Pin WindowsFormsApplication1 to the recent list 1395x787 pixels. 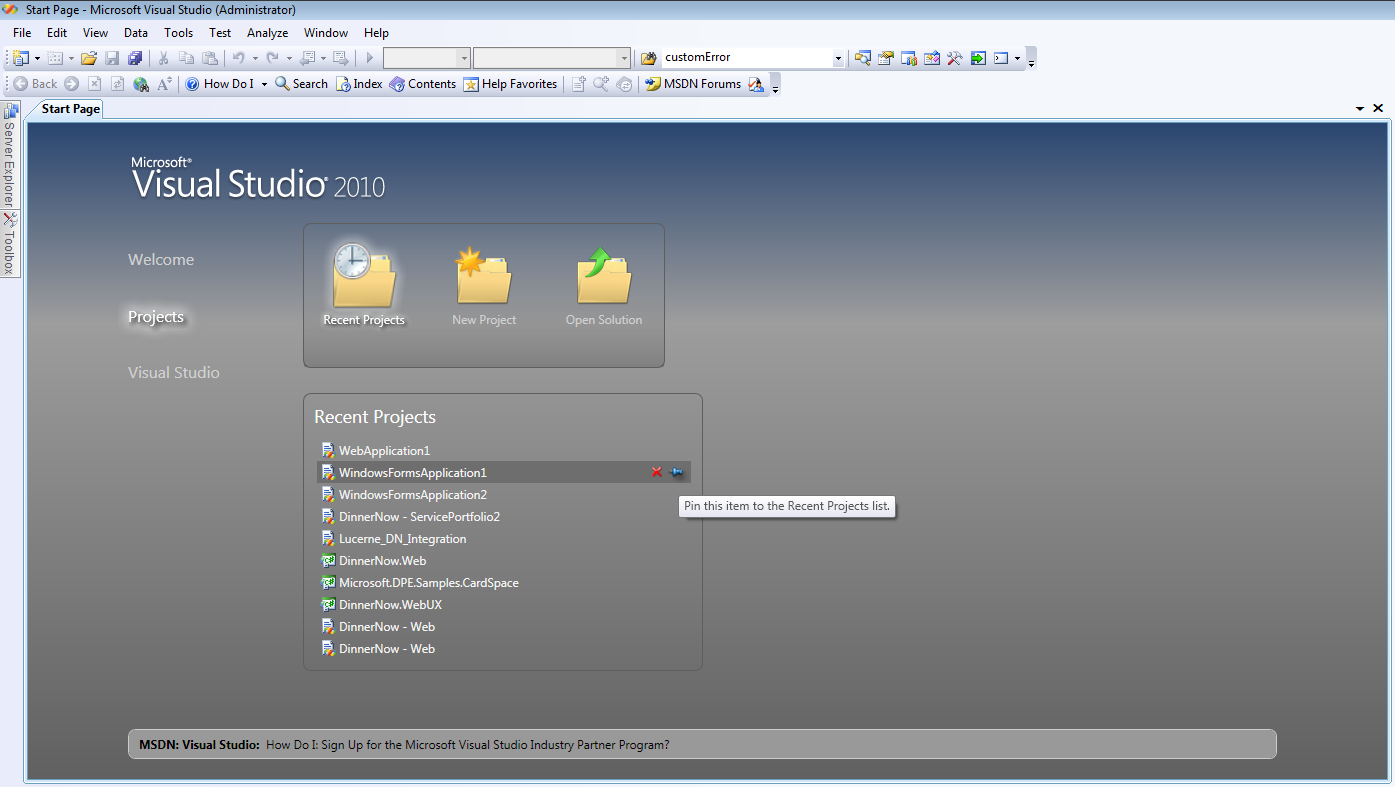pos(677,472)
